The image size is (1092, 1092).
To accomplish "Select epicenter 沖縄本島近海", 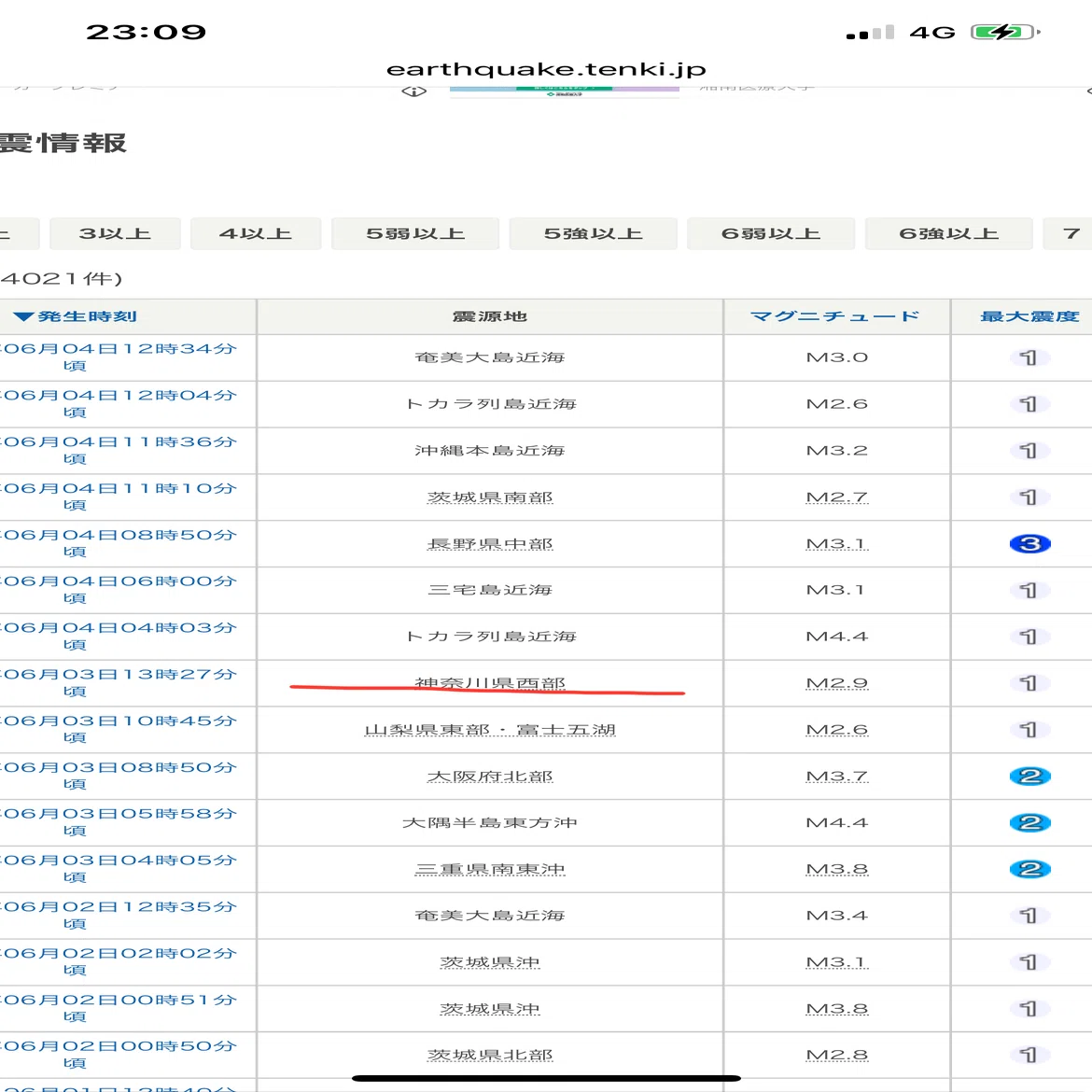I will [490, 451].
